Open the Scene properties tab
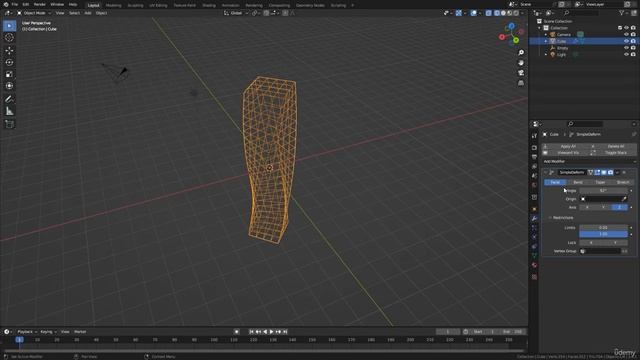The height and width of the screenshot is (360, 640). tap(534, 176)
